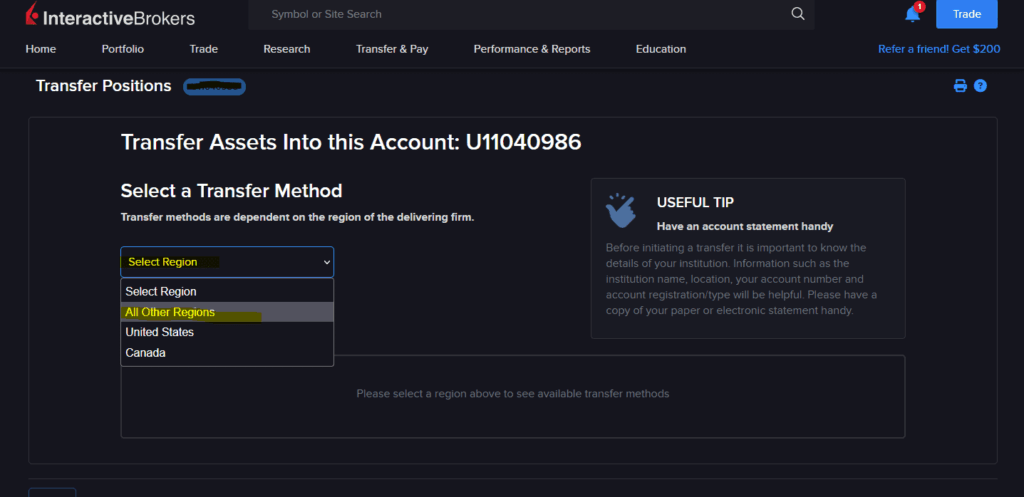The image size is (1024, 497).
Task: Open the Performance & Reports menu
Action: (532, 49)
